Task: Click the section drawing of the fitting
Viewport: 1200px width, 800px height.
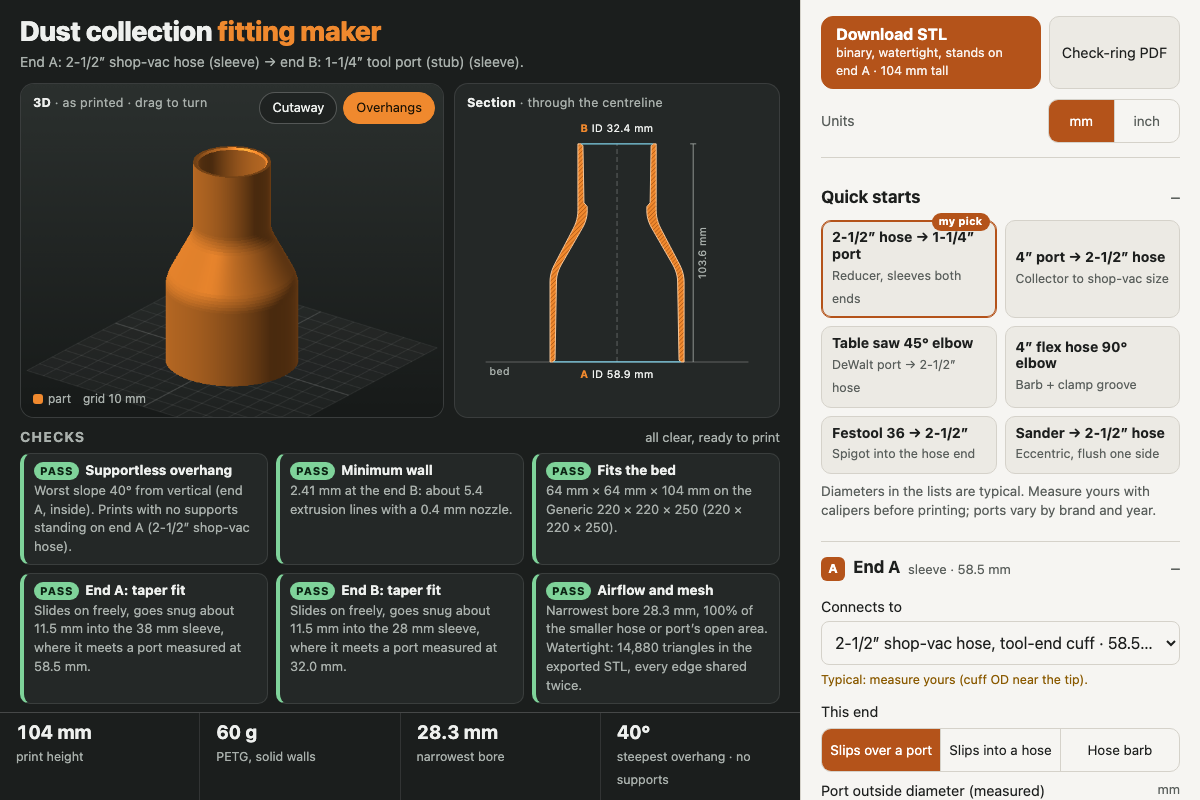Action: click(617, 252)
